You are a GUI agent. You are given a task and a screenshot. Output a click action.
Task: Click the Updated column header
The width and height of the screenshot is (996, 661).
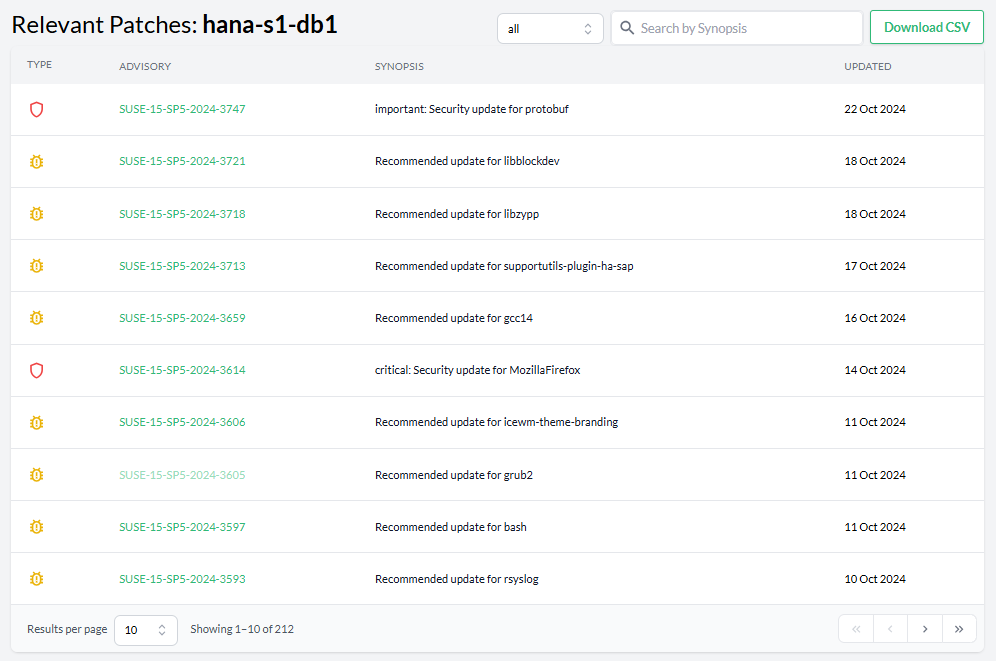click(867, 67)
